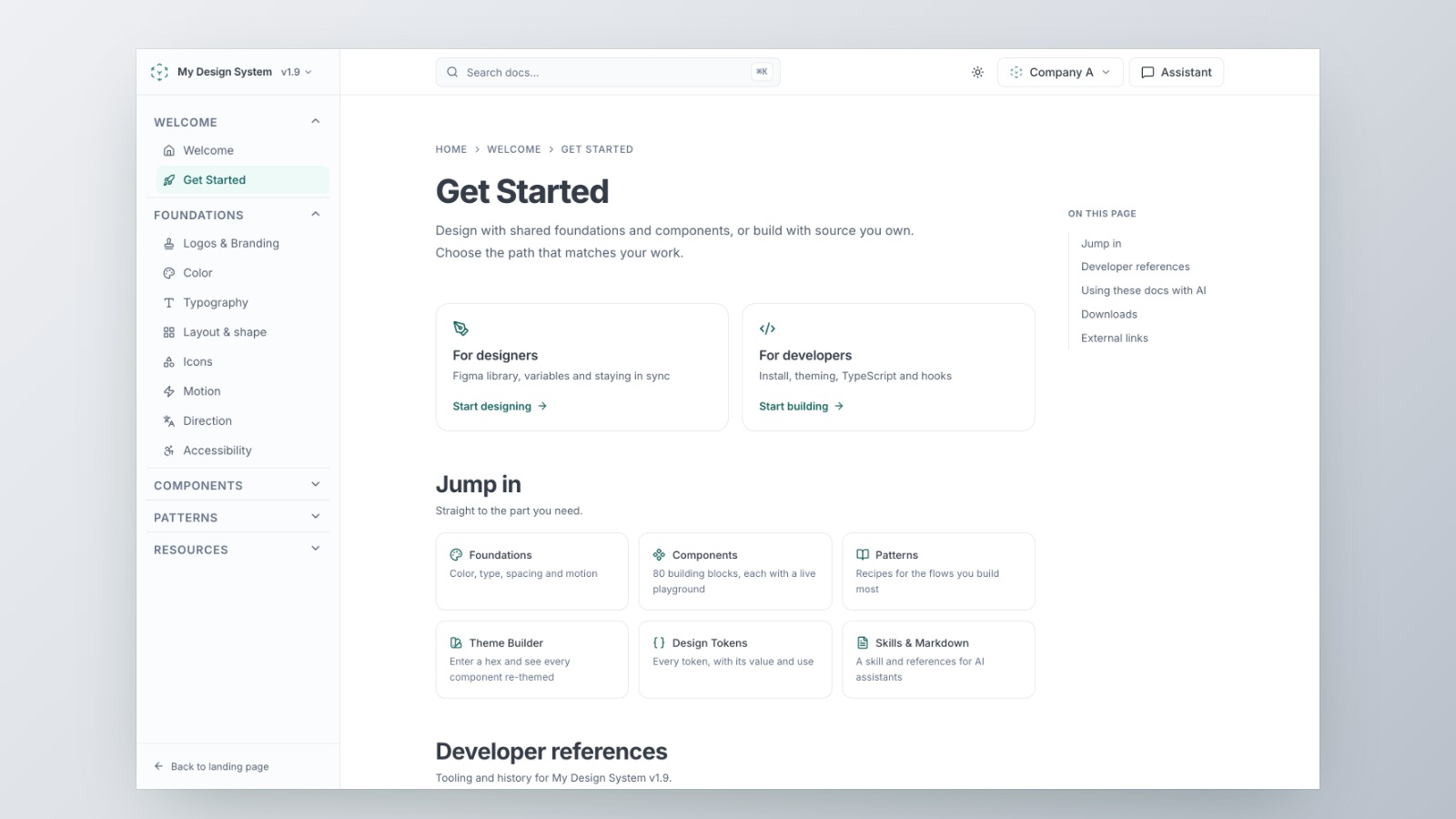Click the Icons shapes icon in sidebar

[x=168, y=361]
